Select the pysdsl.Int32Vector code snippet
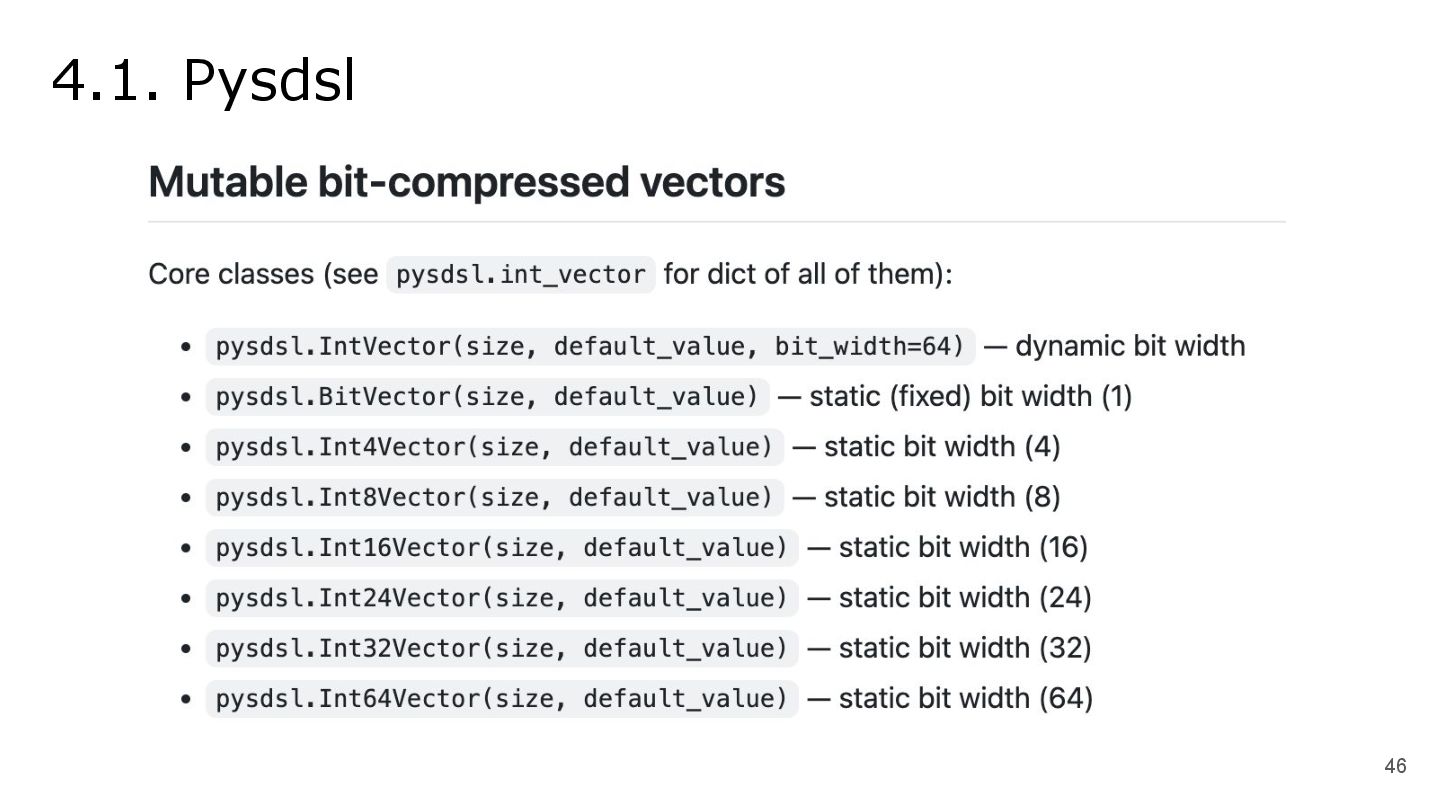The image size is (1440, 810). [x=502, y=648]
